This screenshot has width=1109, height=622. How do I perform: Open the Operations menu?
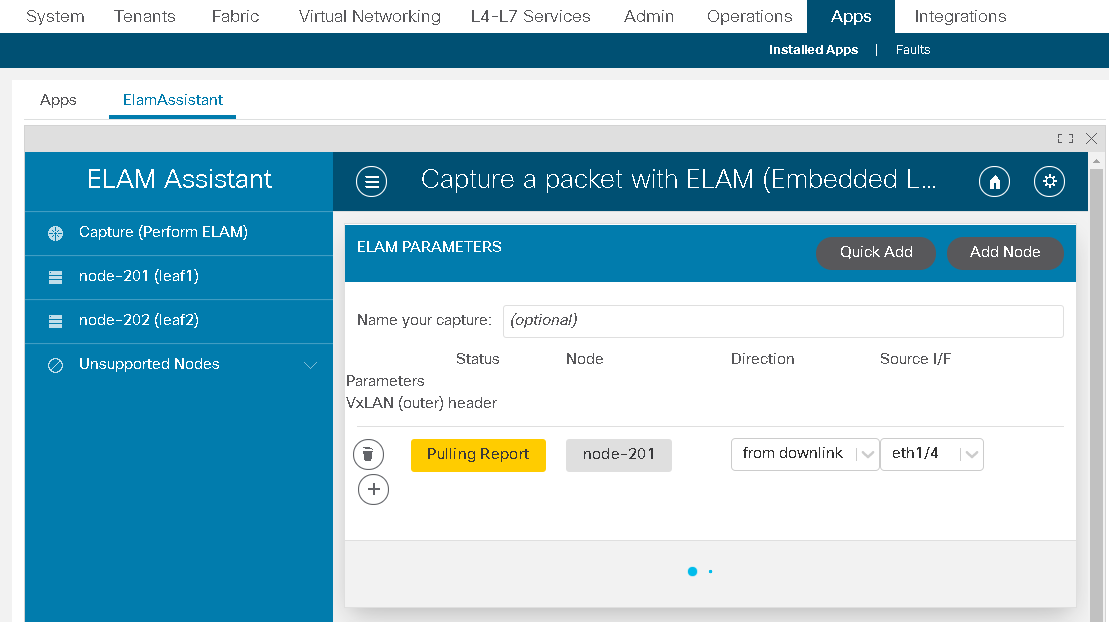pos(750,16)
